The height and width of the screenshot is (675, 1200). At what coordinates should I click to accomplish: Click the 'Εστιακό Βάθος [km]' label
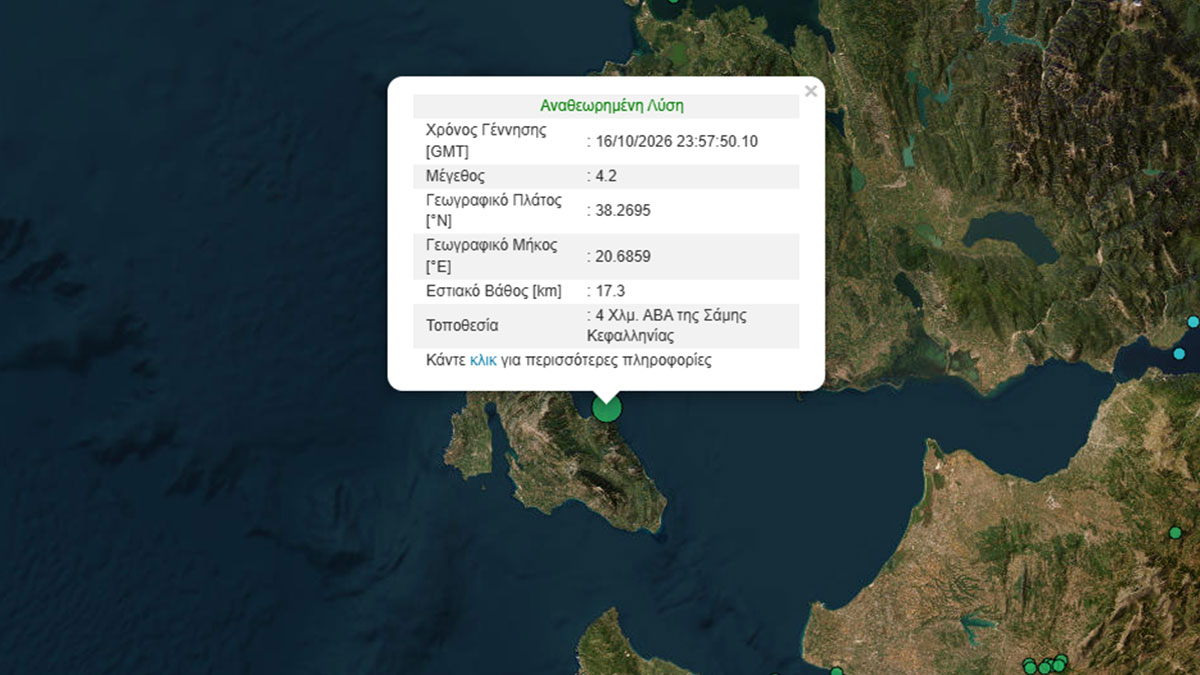click(x=494, y=291)
